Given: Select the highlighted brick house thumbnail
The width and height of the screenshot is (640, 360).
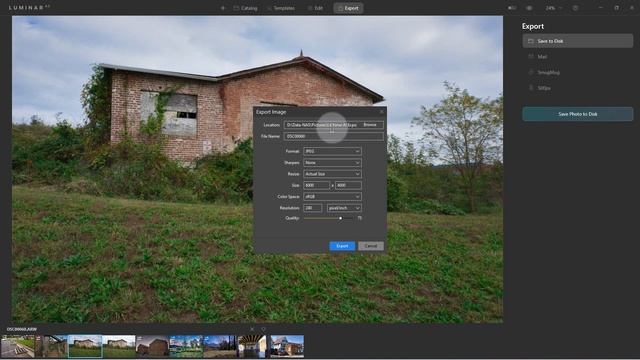Looking at the screenshot, I should tap(85, 347).
